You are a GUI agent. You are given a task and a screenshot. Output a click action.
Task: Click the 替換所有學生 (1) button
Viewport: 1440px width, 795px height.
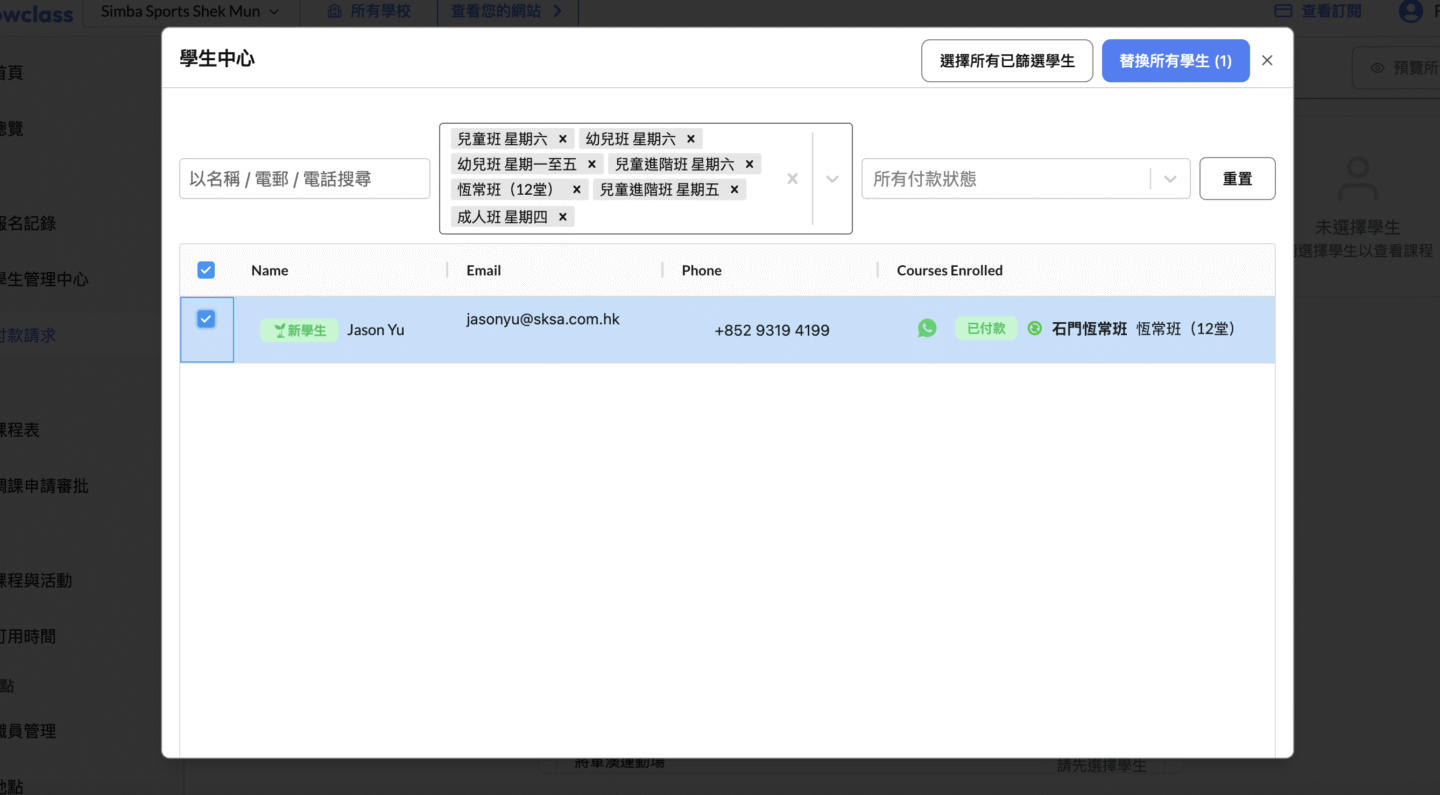[1175, 61]
